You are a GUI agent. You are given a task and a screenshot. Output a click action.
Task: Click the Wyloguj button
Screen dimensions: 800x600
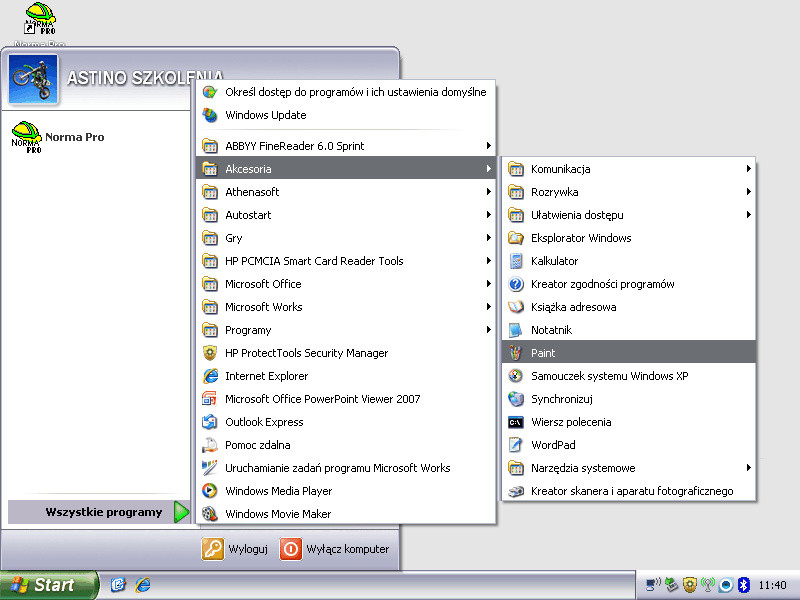(235, 549)
